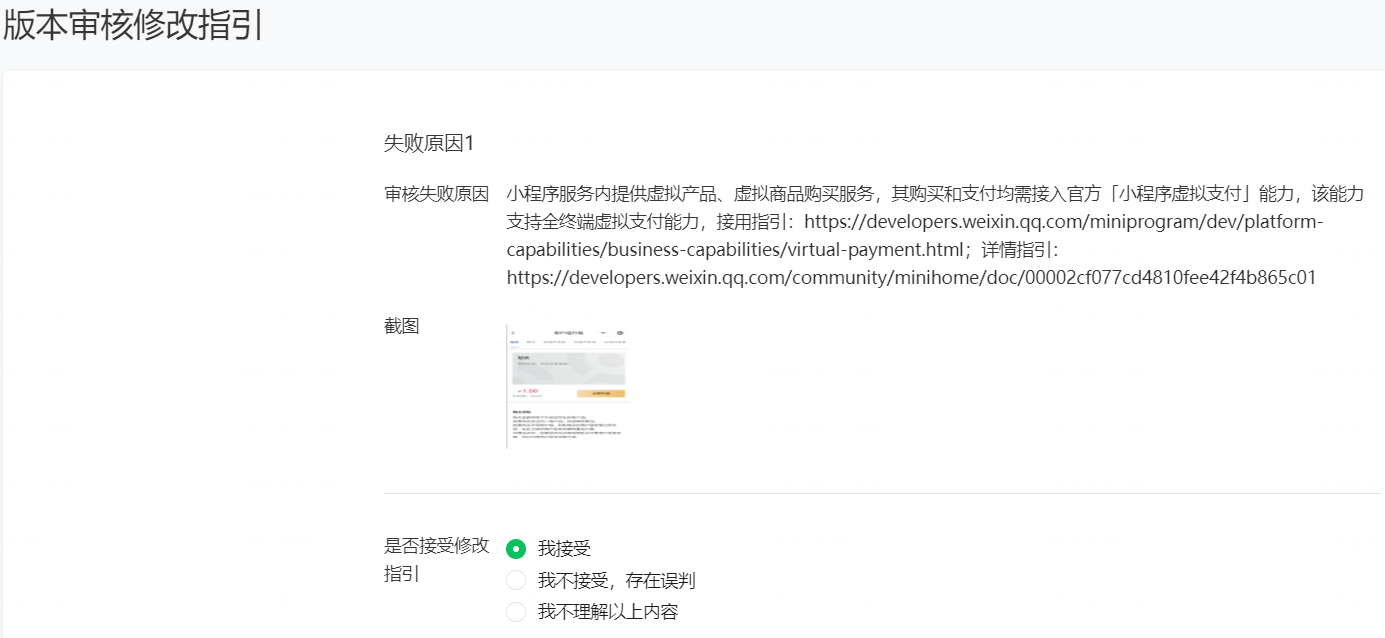Screen dimensions: 1385x638
Task: Click capsule more-dots icon in screenshot thumbnail
Action: pos(603,332)
